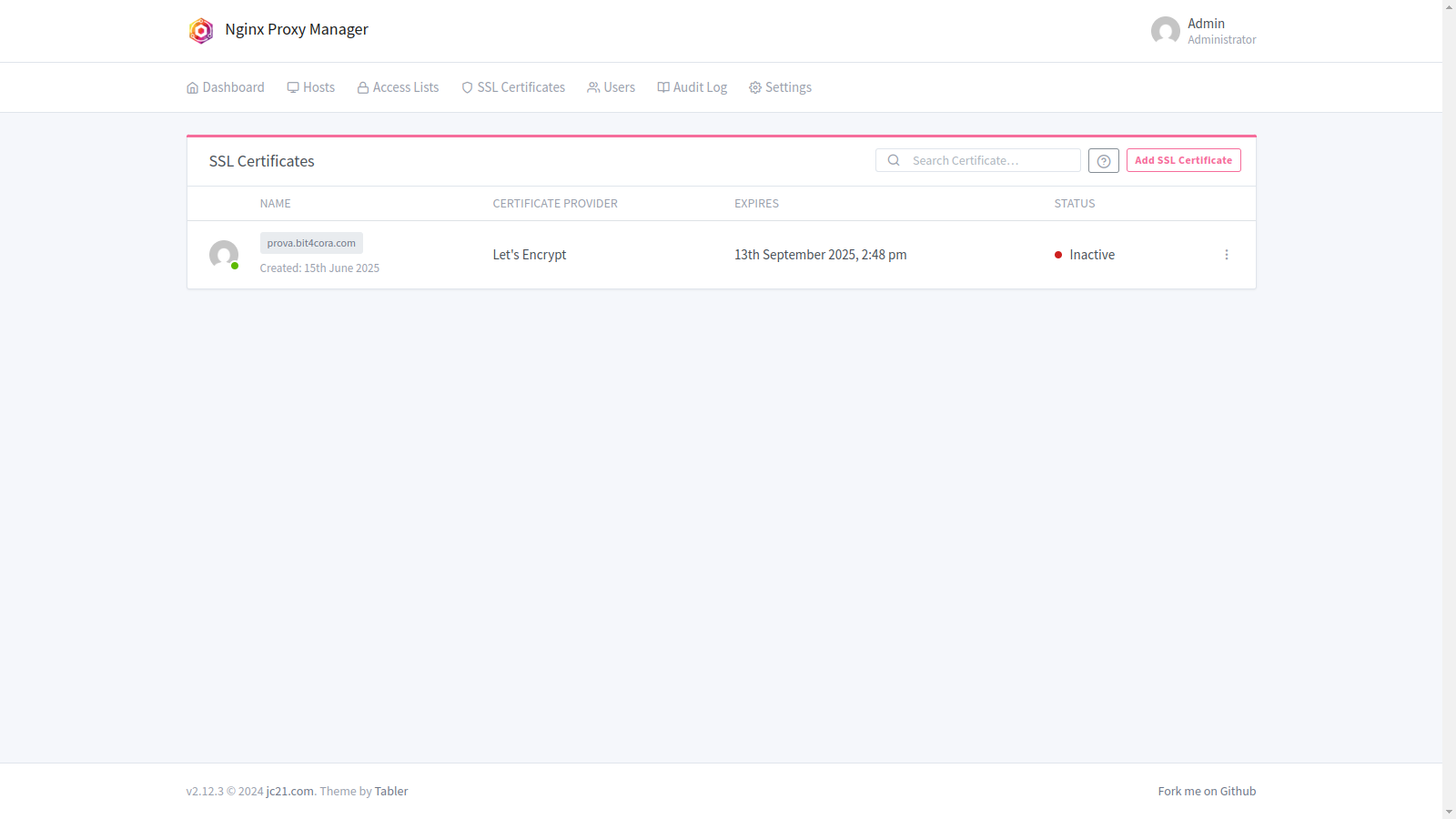Click the owner avatar of prova.bit4cora.com row

point(224,255)
